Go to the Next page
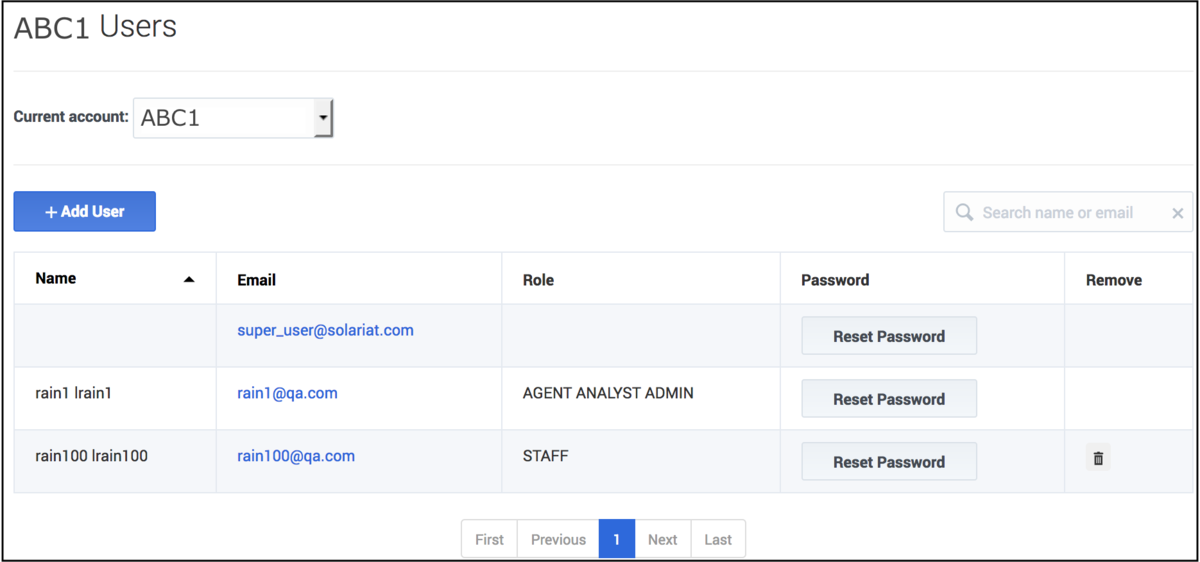This screenshot has height=562, width=1200. tap(662, 539)
